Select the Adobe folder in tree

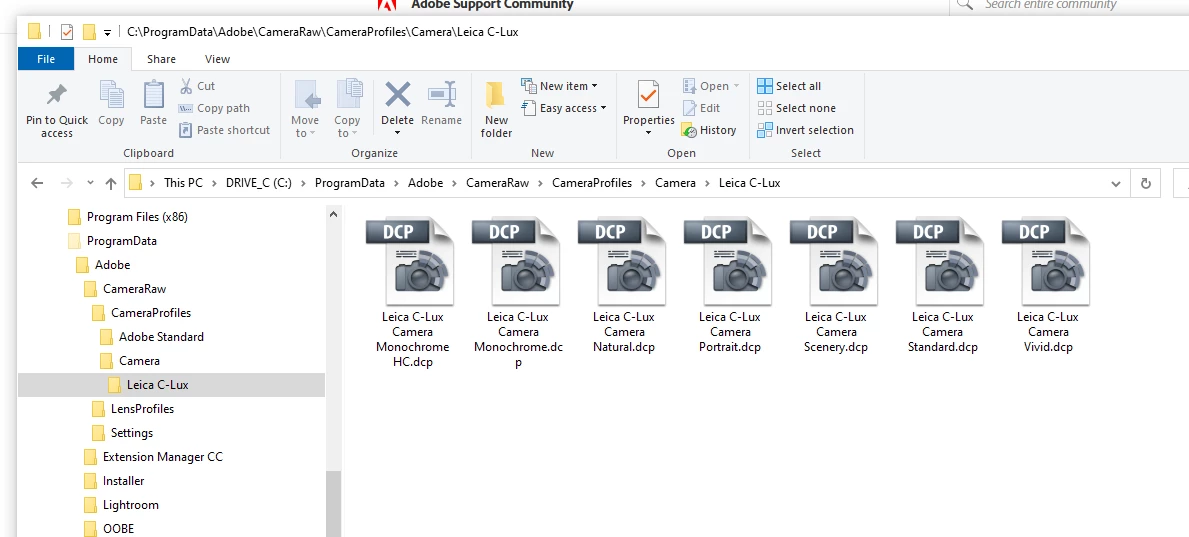pyautogui.click(x=112, y=265)
